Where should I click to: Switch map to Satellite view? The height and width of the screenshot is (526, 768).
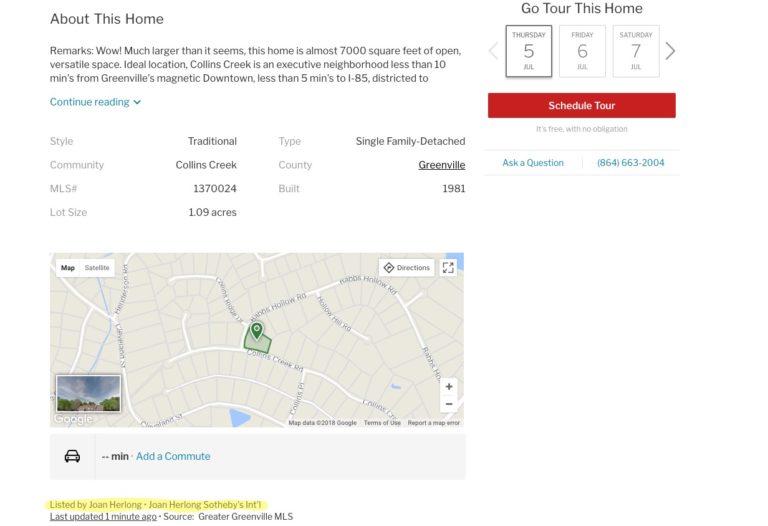[x=97, y=268]
